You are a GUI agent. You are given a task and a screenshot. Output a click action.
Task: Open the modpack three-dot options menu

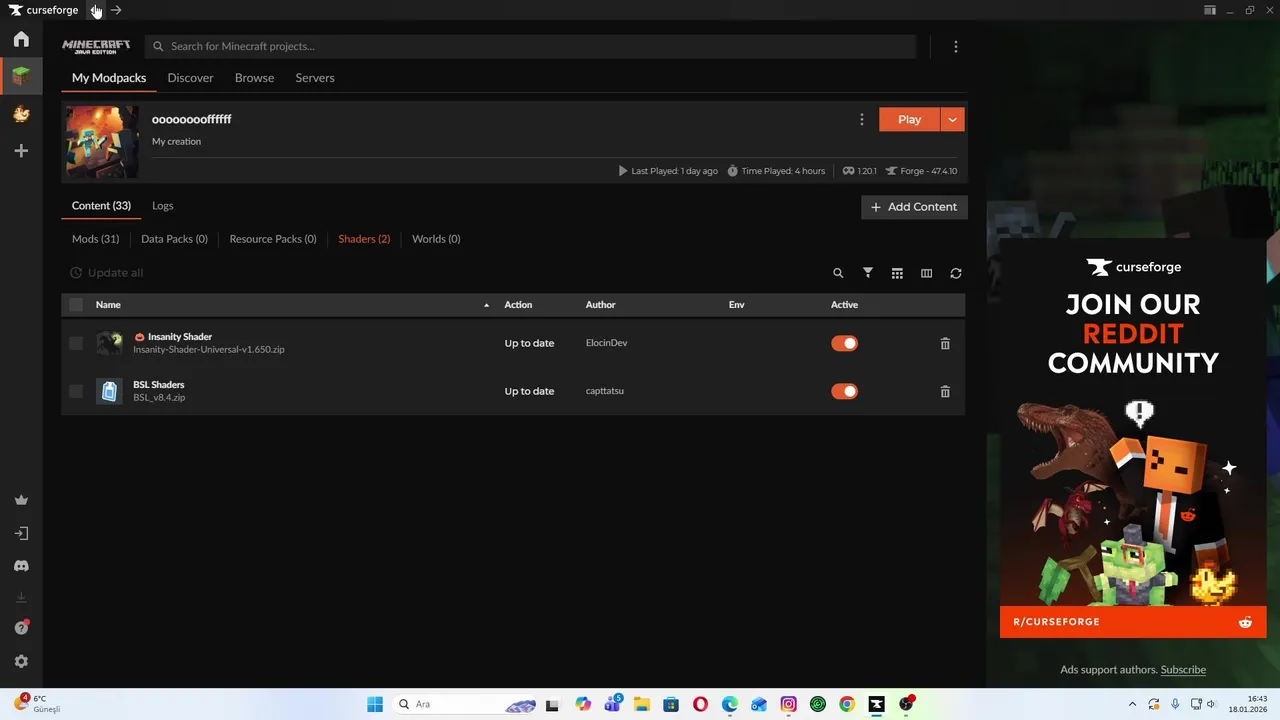click(862, 119)
